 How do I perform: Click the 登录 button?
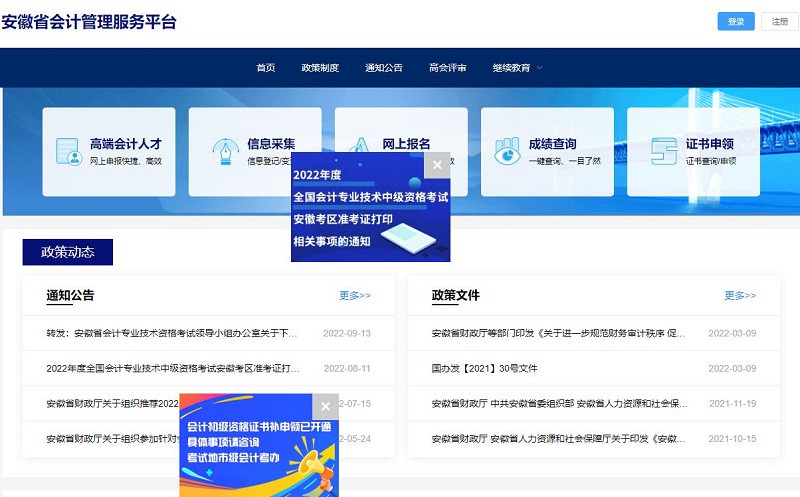tap(736, 21)
